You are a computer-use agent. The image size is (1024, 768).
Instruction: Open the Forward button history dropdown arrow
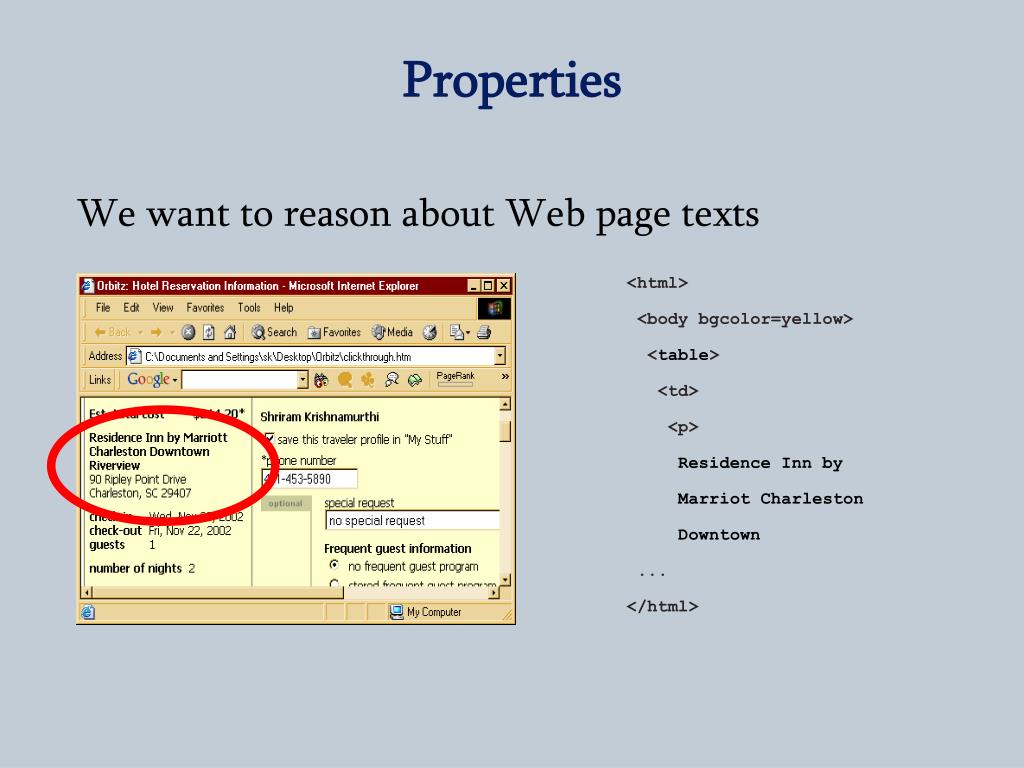(172, 332)
